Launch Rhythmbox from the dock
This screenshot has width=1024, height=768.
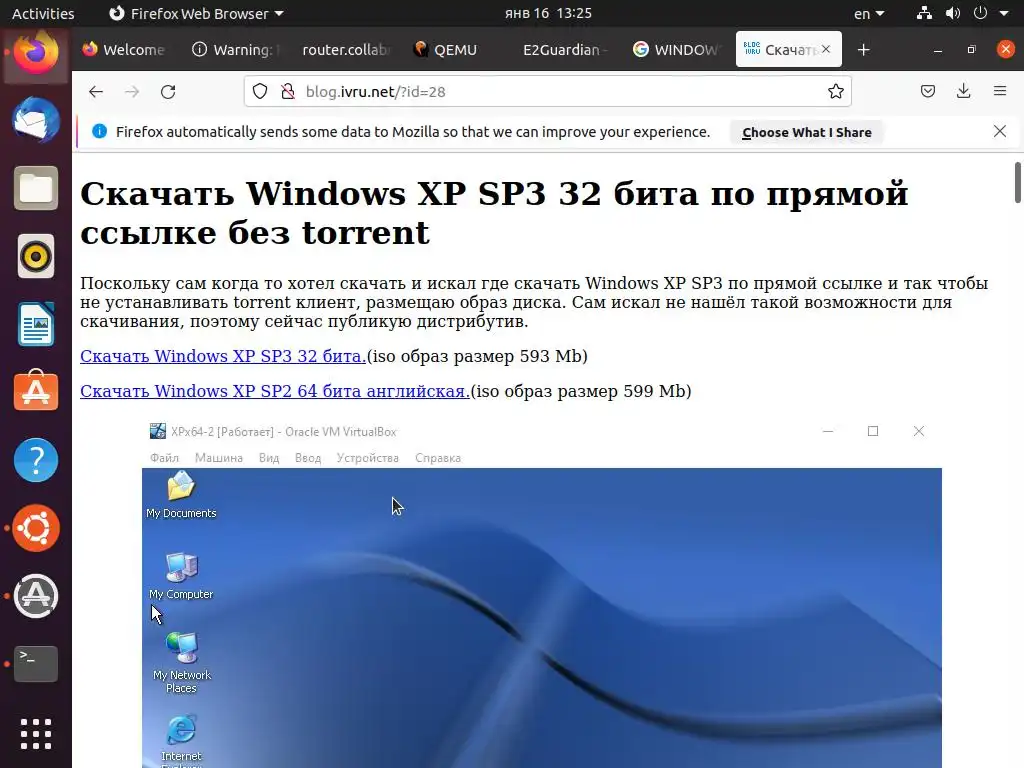[x=36, y=256]
